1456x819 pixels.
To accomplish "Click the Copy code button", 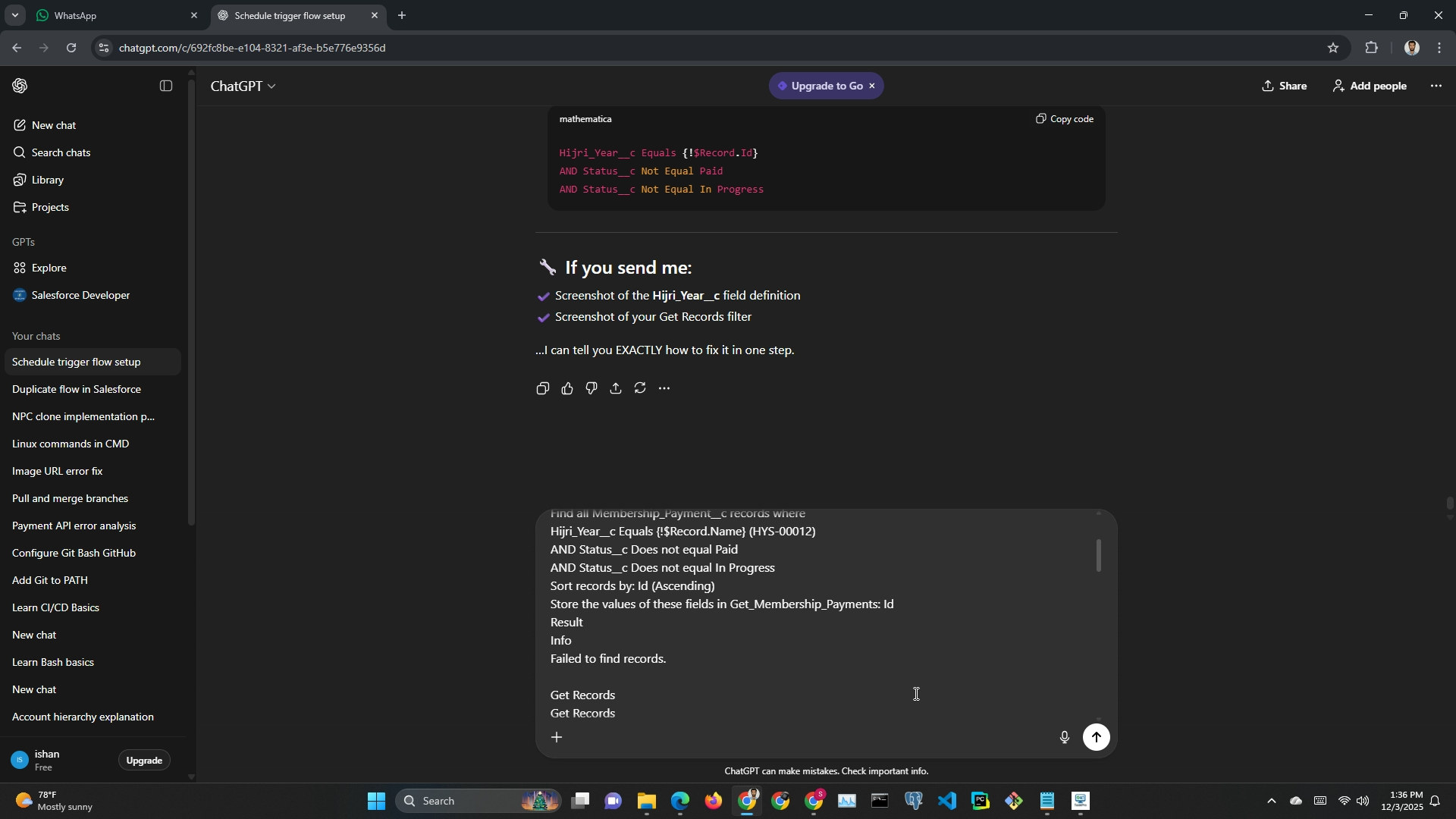I will click(1065, 119).
